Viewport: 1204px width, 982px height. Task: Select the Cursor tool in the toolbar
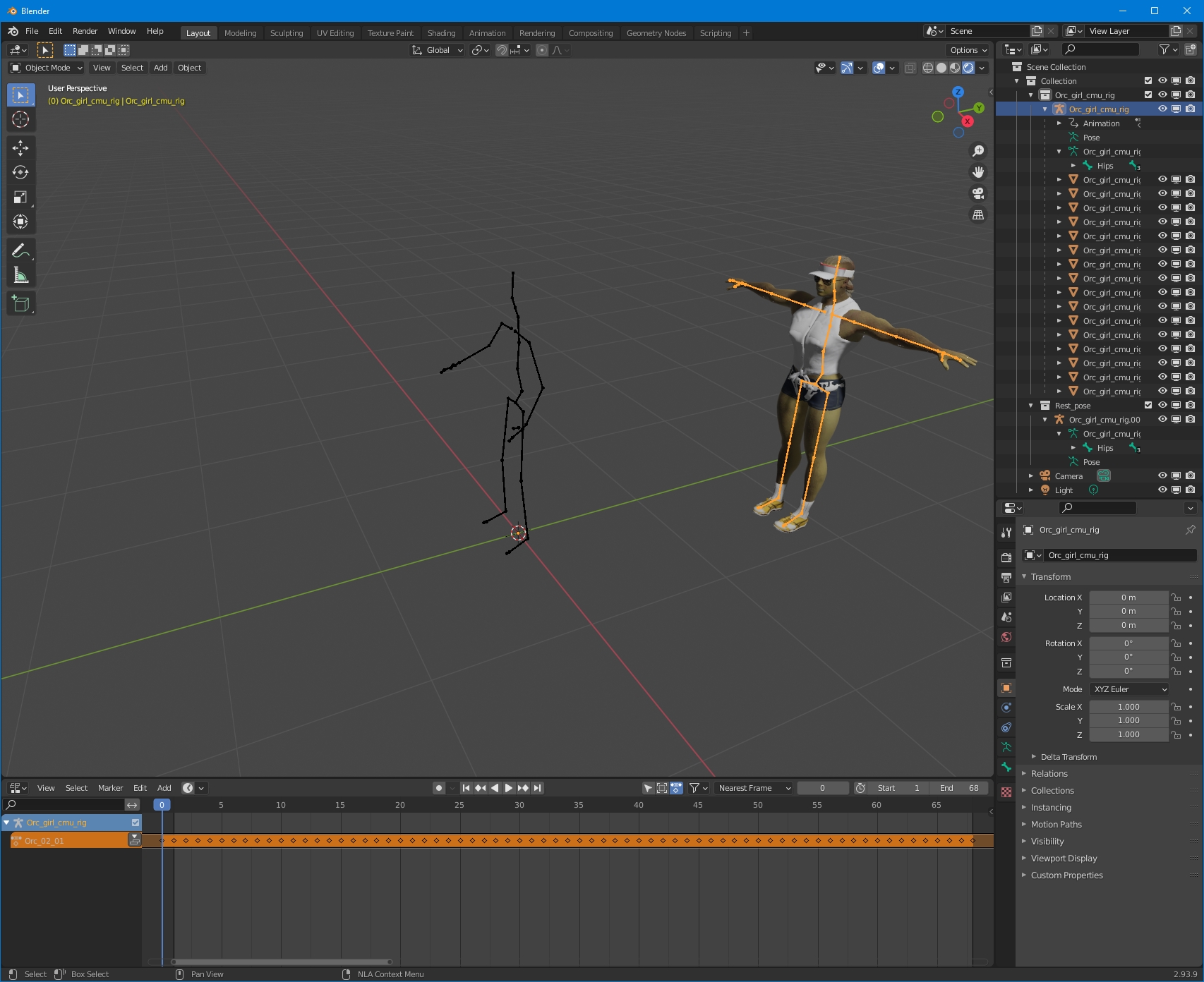coord(20,119)
